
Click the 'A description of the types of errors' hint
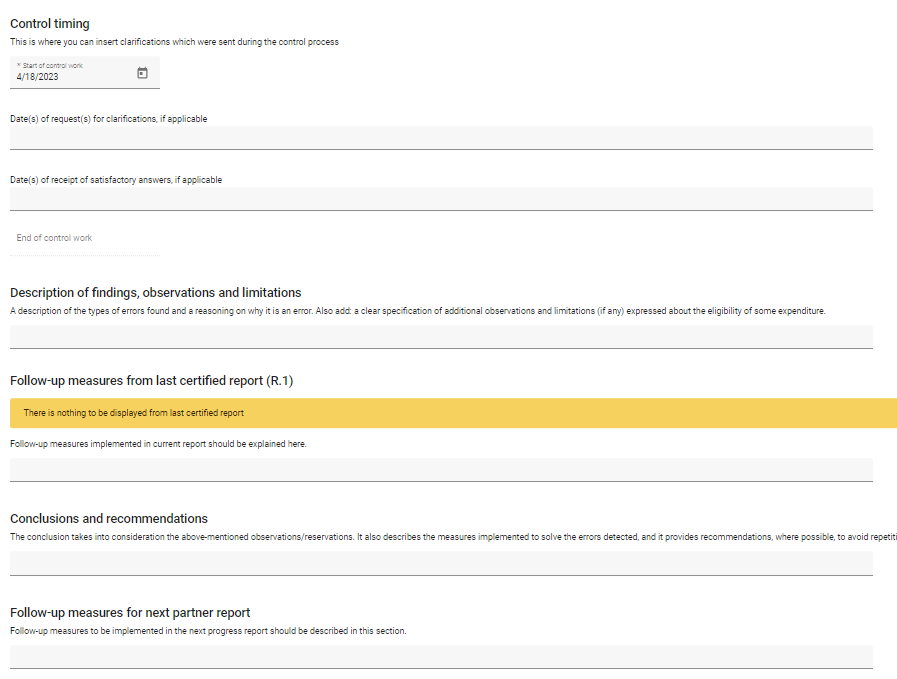click(x=417, y=311)
